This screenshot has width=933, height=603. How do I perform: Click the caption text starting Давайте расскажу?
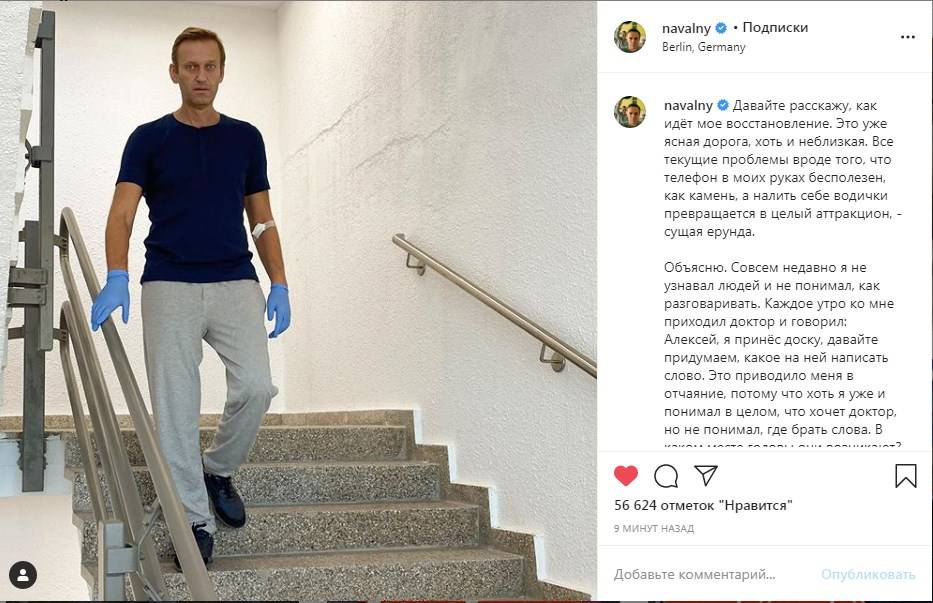point(782,168)
